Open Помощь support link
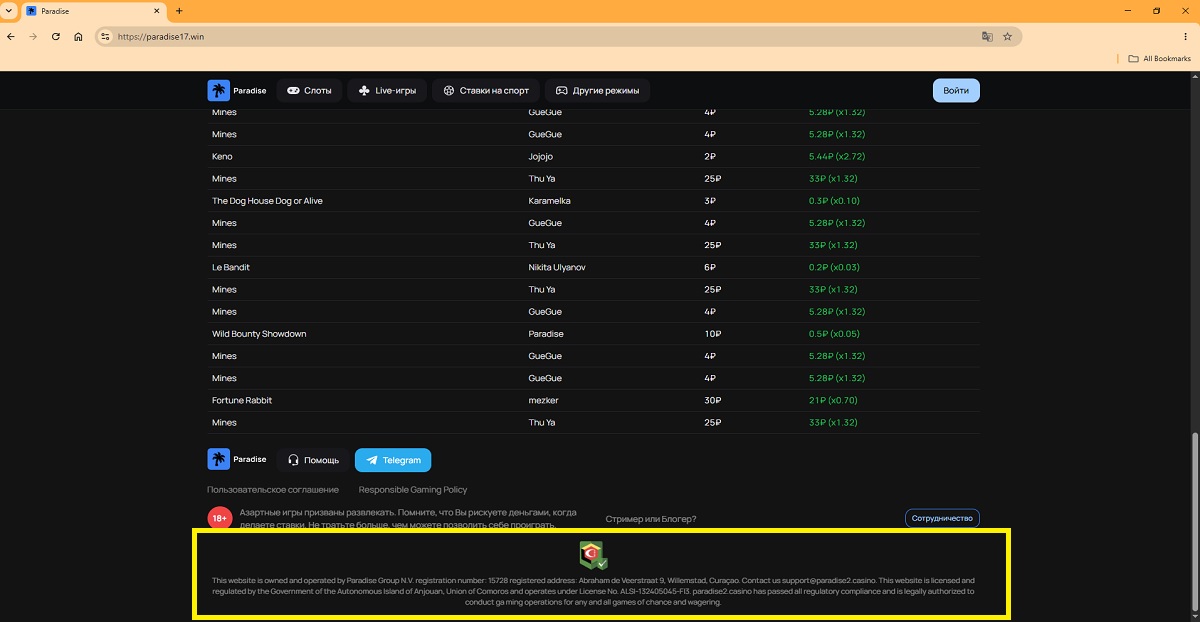Image resolution: width=1200 pixels, height=622 pixels. pos(313,460)
